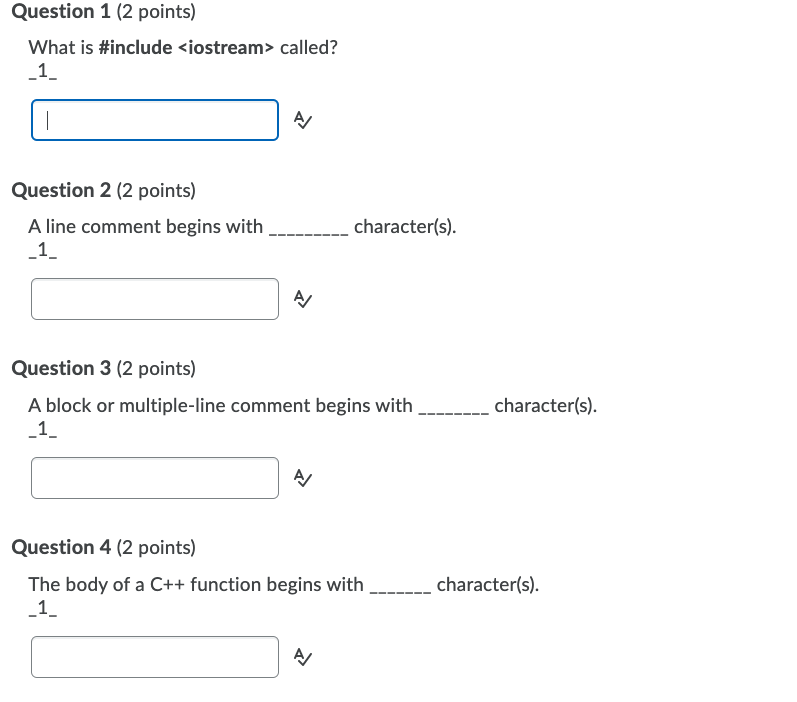This screenshot has height=702, width=797.
Task: Click 'The body of a C++ function' prompt
Action: 195,585
